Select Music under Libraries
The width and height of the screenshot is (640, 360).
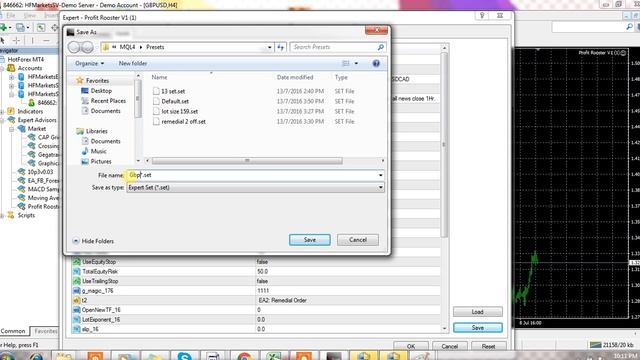point(98,151)
